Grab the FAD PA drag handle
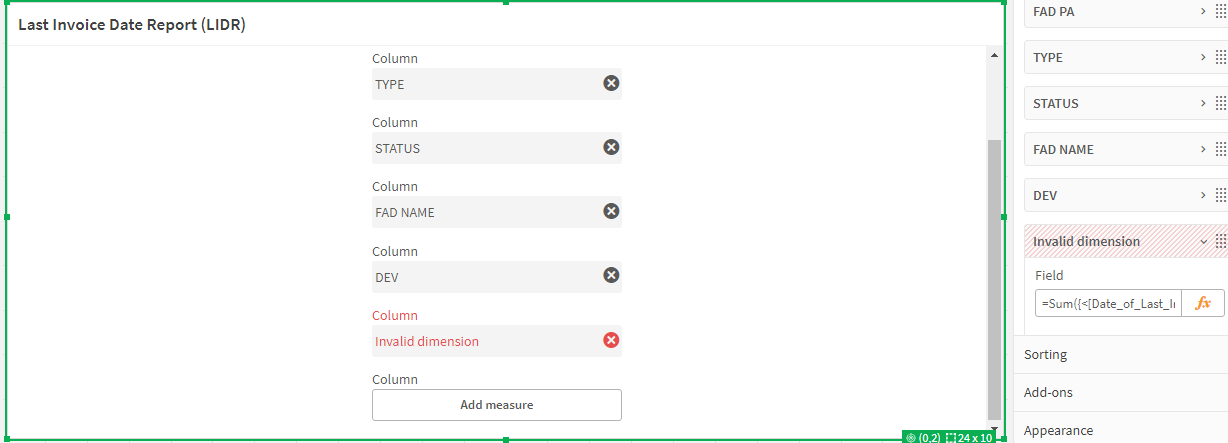This screenshot has height=443, width=1228. [x=1220, y=11]
